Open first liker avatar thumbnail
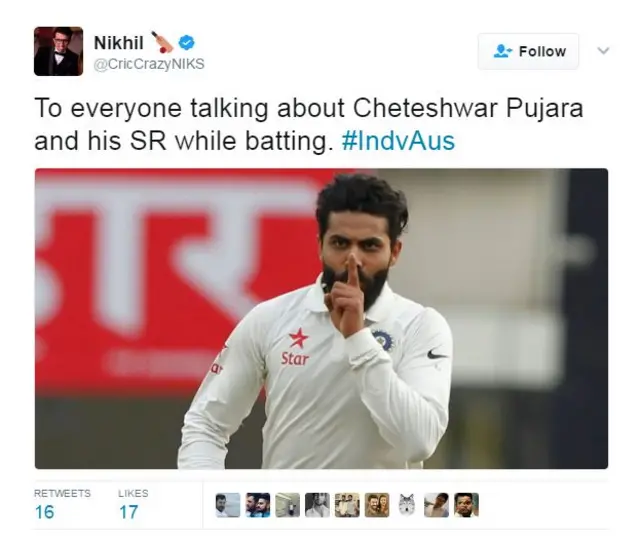Screen dimensions: 640x540 click(x=228, y=505)
